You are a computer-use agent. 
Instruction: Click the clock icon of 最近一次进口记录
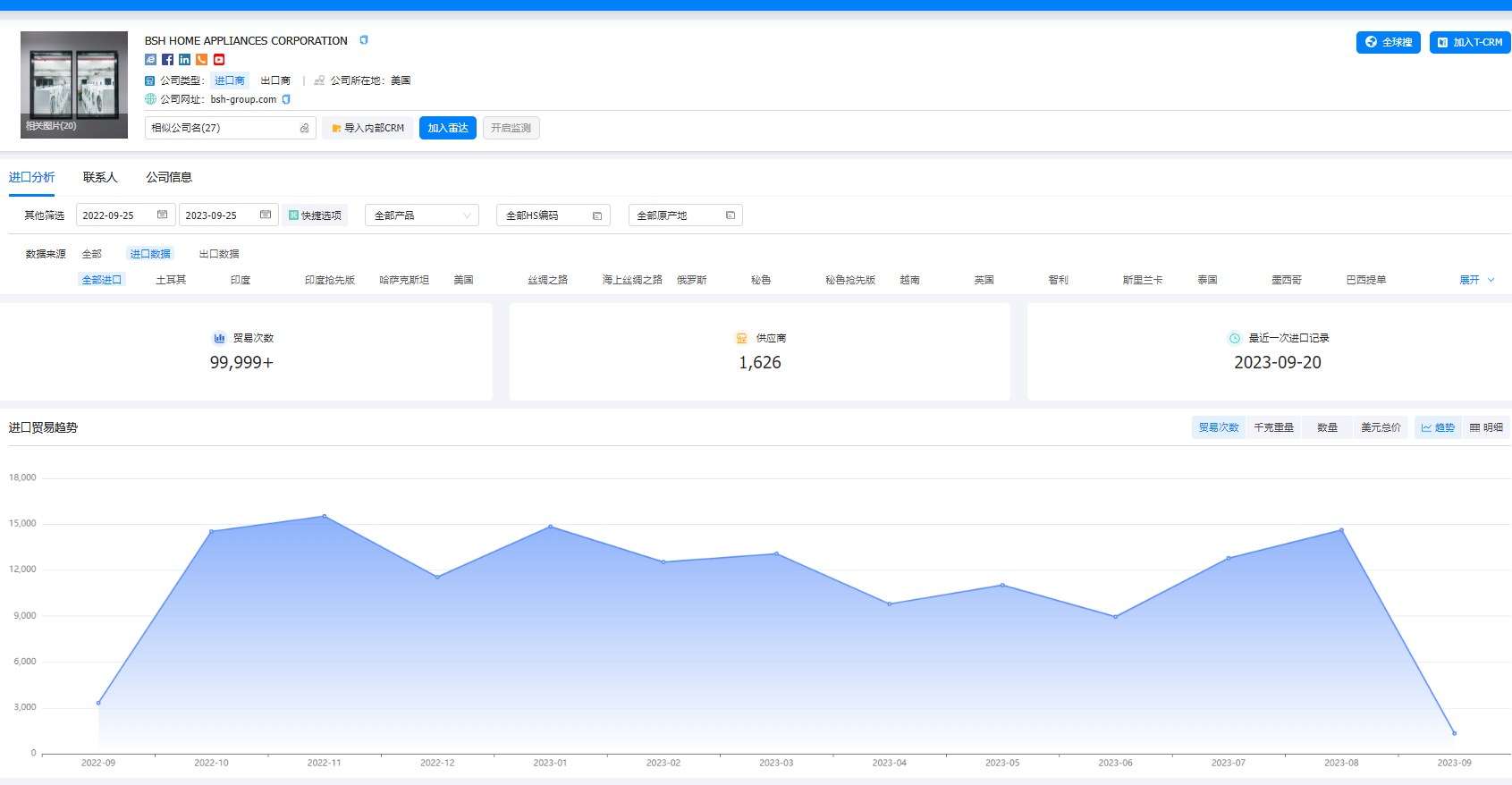point(1235,338)
